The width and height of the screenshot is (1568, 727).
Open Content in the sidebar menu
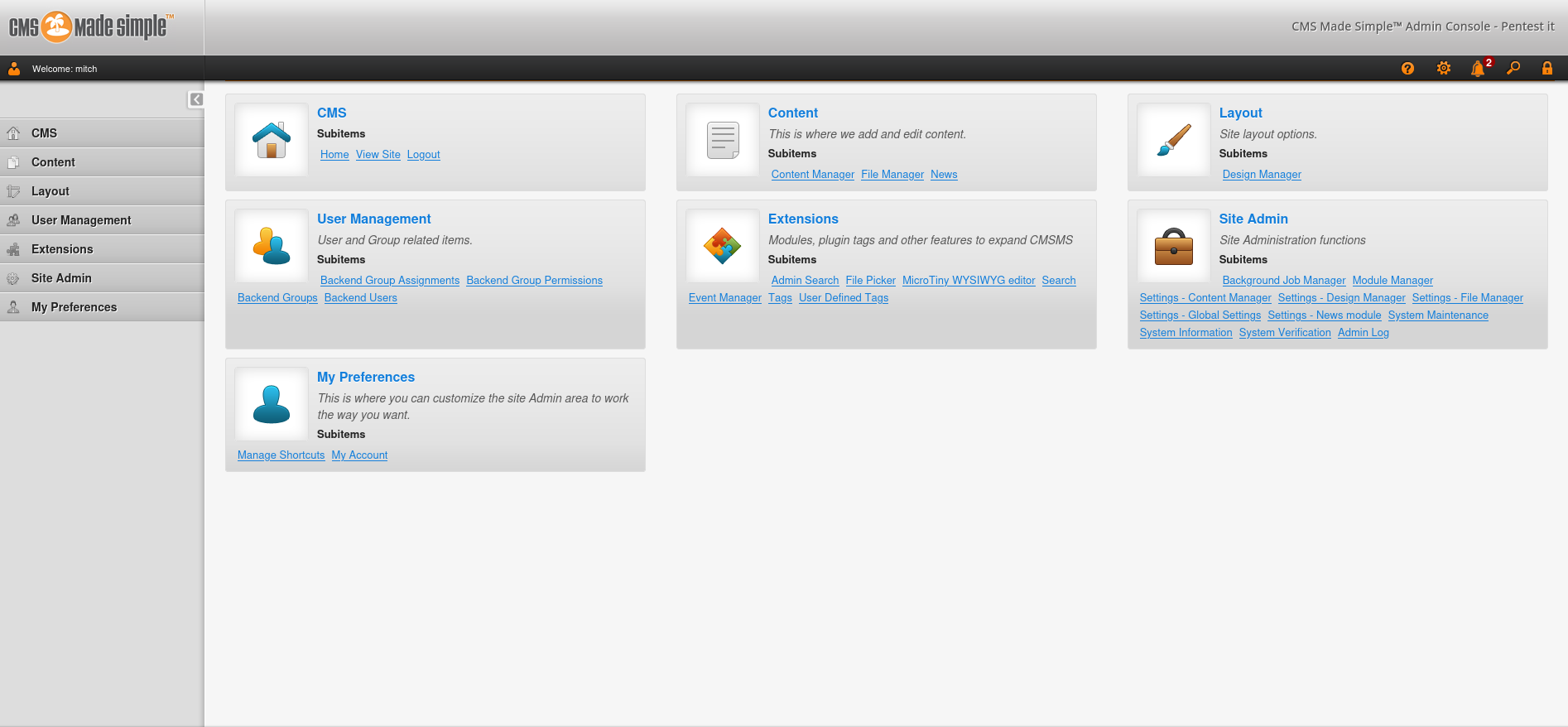102,162
